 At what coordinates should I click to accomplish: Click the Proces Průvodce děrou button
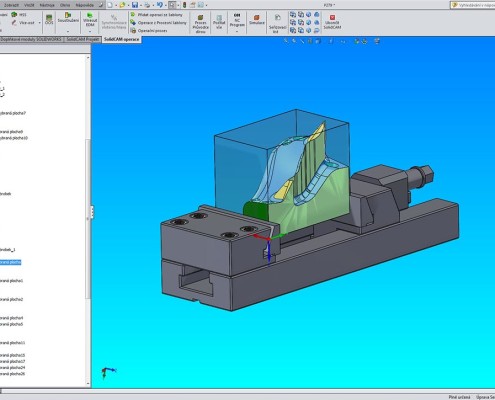pyautogui.click(x=200, y=24)
